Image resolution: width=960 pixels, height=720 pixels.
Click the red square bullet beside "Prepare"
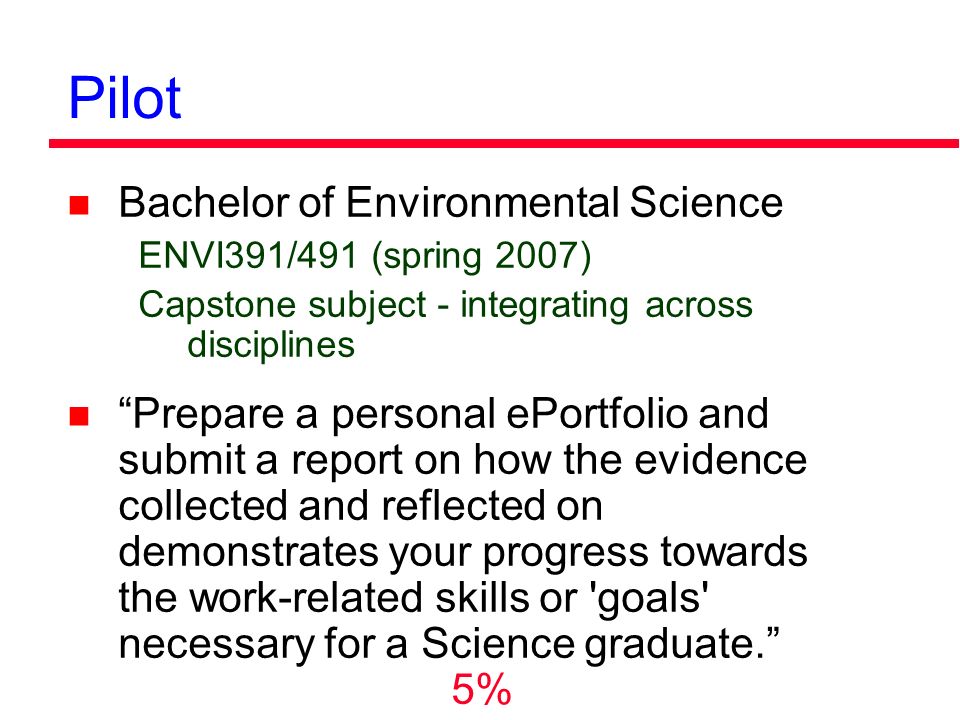click(x=79, y=416)
